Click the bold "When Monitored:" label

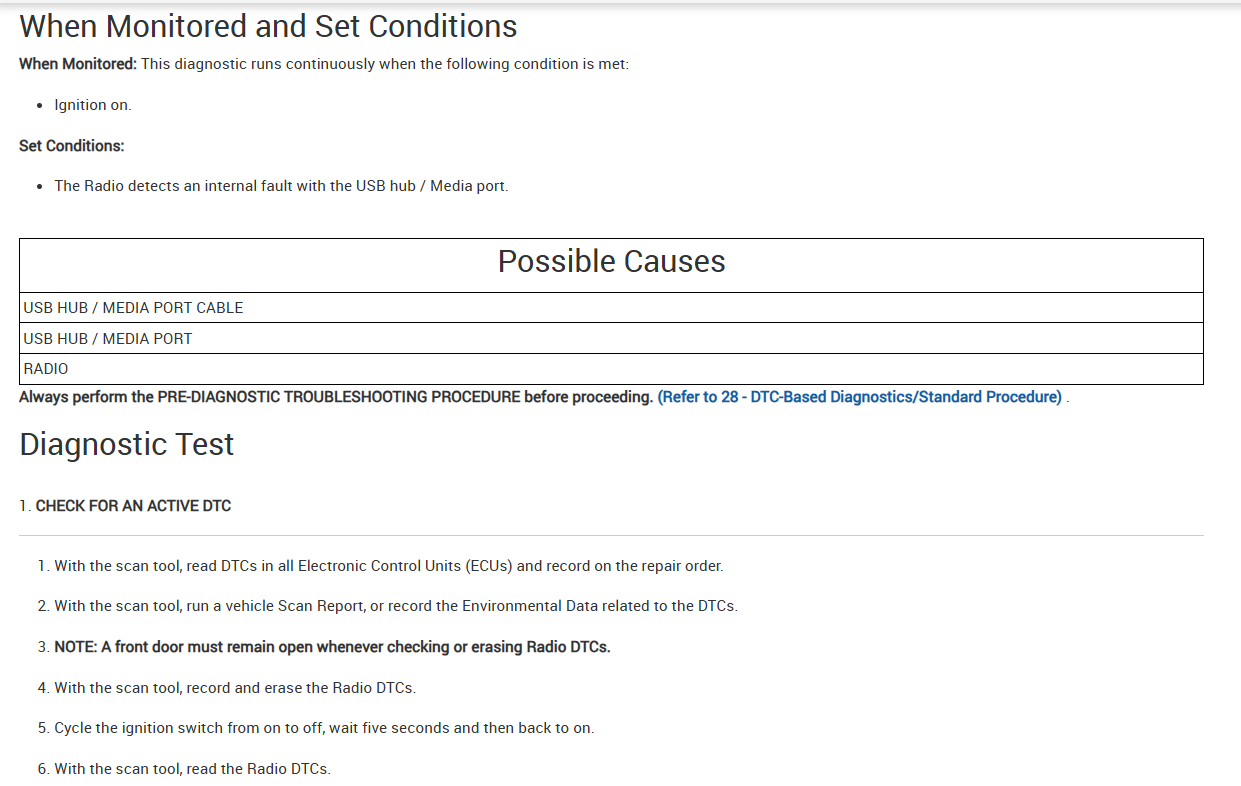[78, 64]
